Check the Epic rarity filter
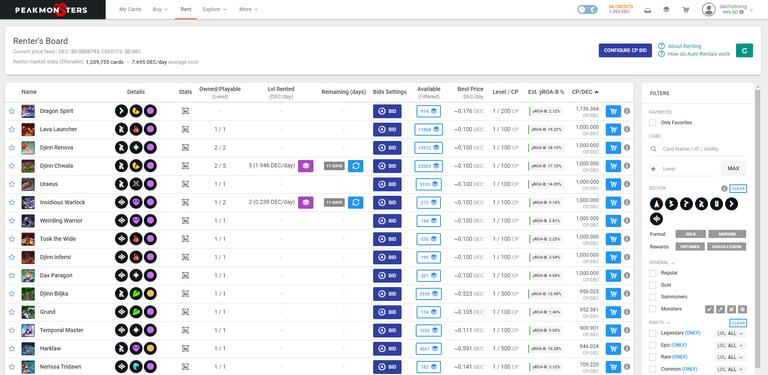This screenshot has width=768, height=375. (652, 345)
